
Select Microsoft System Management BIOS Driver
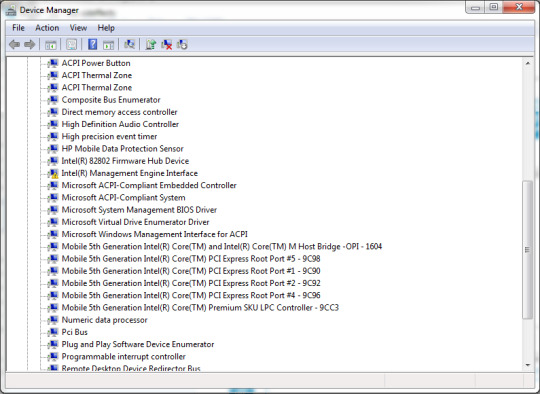pos(139,210)
